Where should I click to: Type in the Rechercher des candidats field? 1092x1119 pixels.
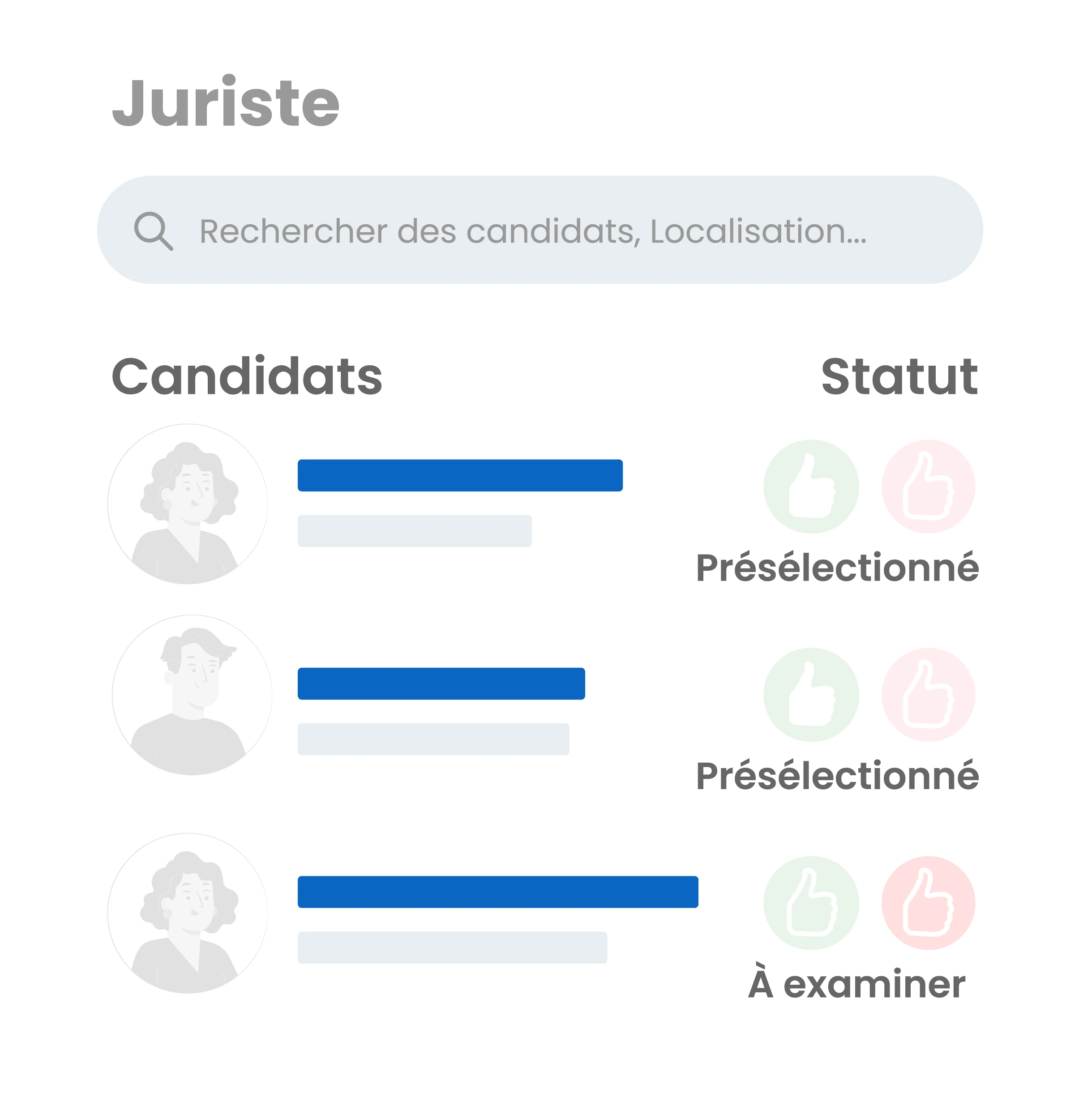[532, 231]
